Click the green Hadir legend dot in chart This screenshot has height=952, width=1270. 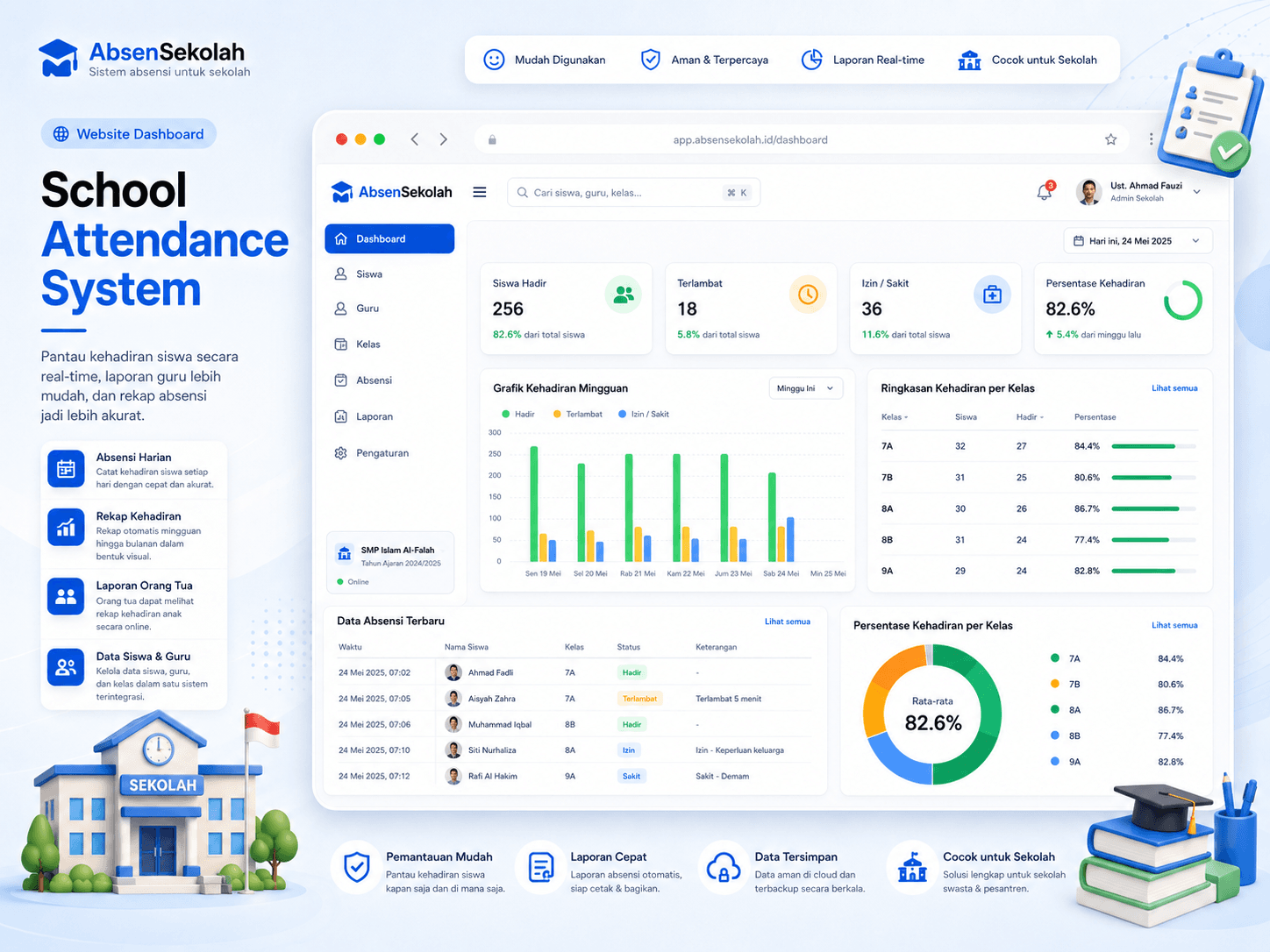pyautogui.click(x=505, y=414)
